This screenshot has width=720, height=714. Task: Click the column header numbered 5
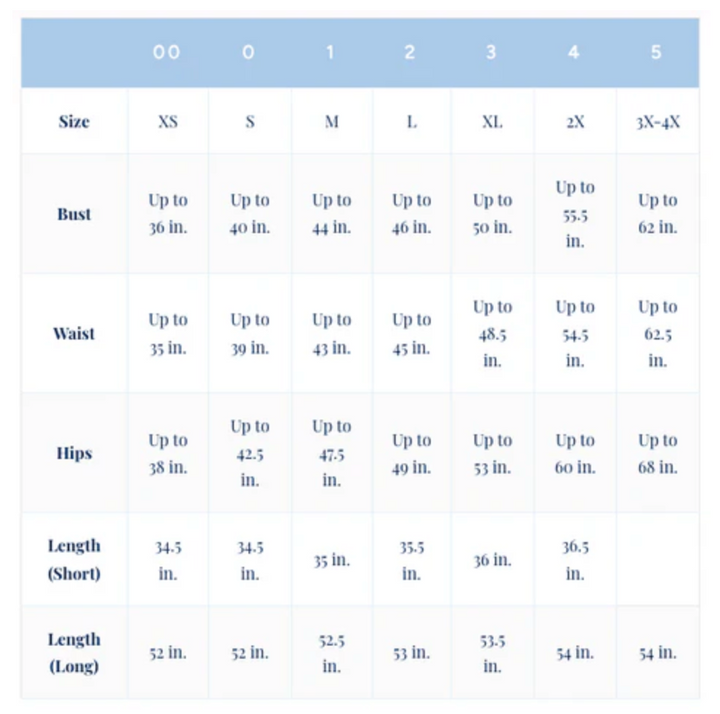click(x=656, y=53)
